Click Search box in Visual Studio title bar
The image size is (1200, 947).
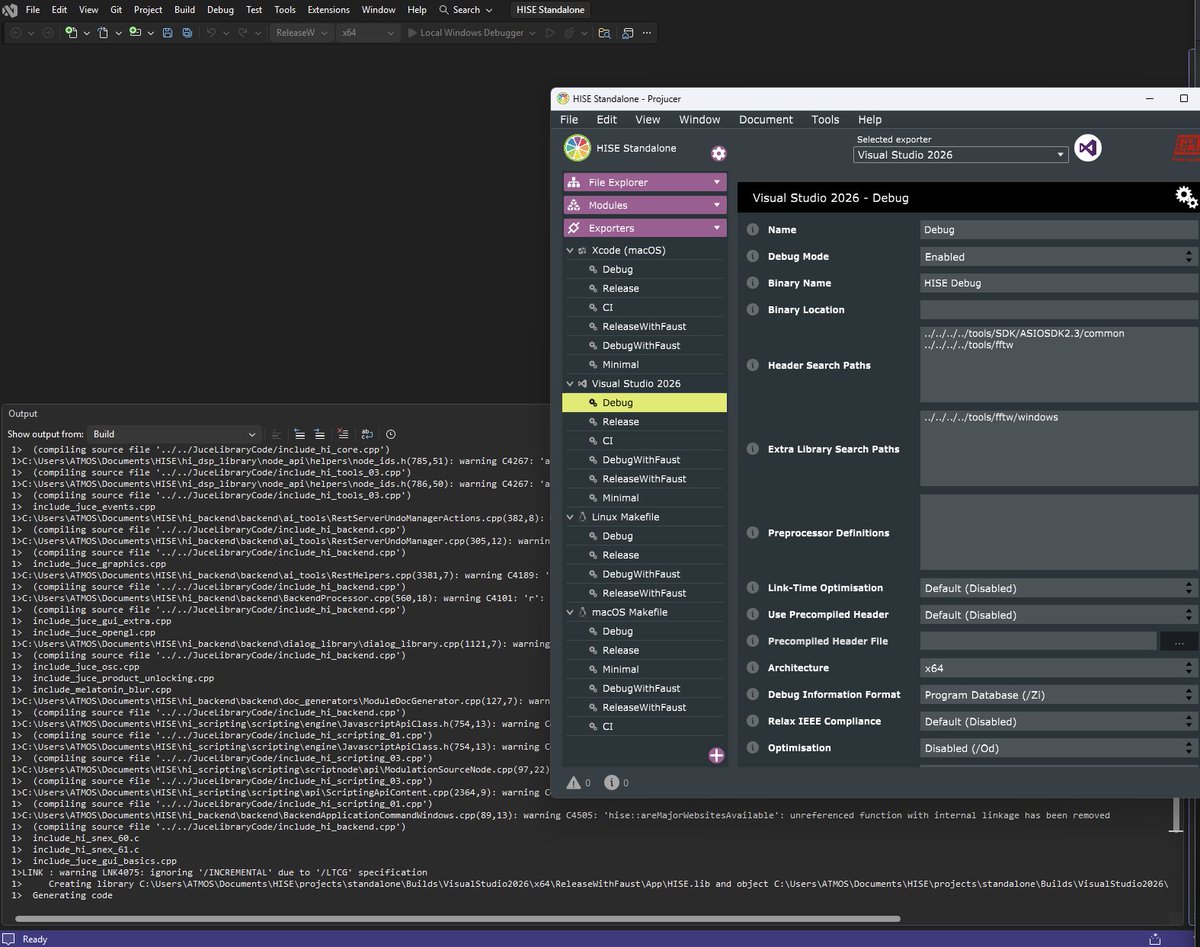click(465, 10)
